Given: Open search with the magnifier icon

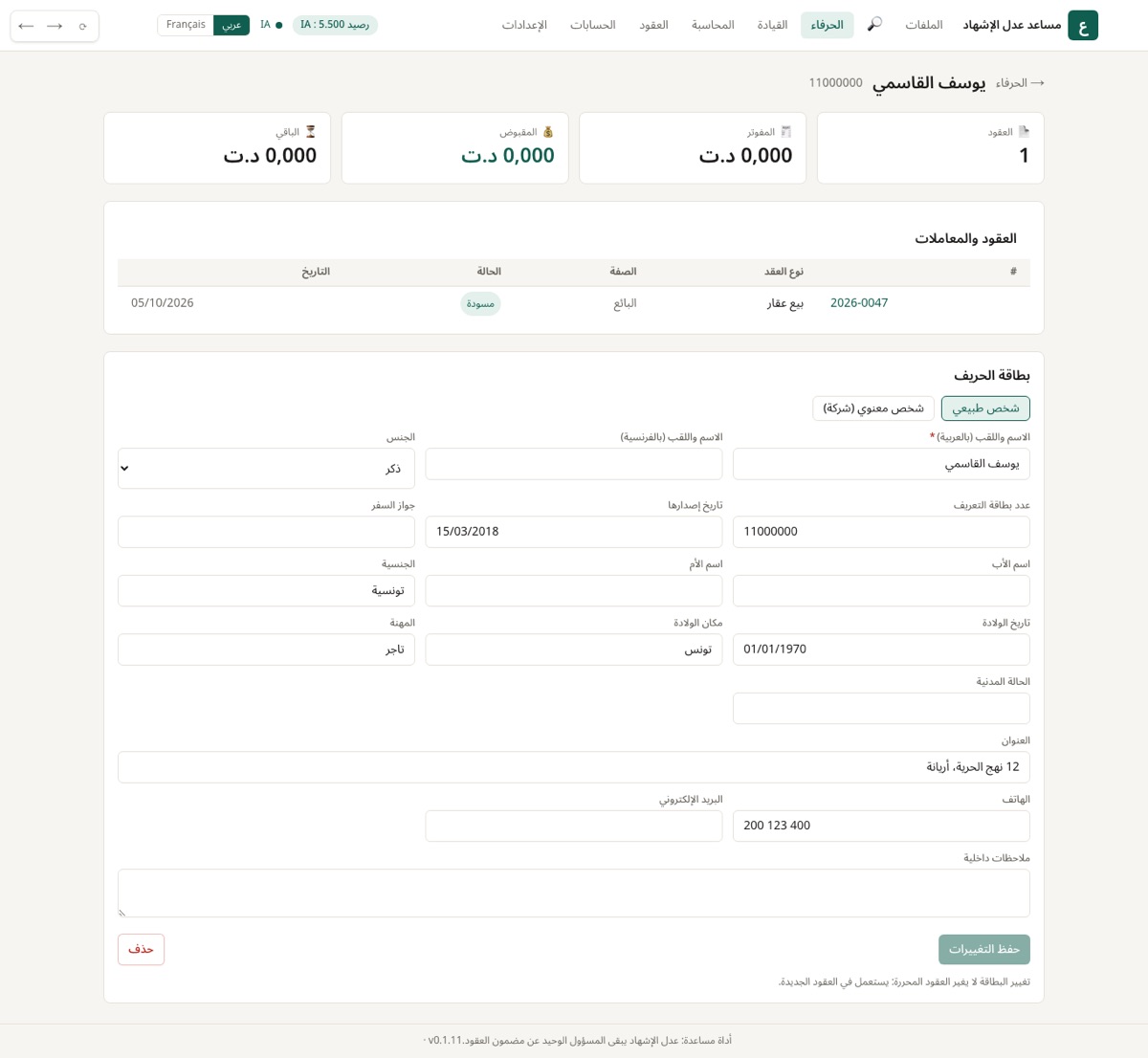Looking at the screenshot, I should pyautogui.click(x=874, y=25).
